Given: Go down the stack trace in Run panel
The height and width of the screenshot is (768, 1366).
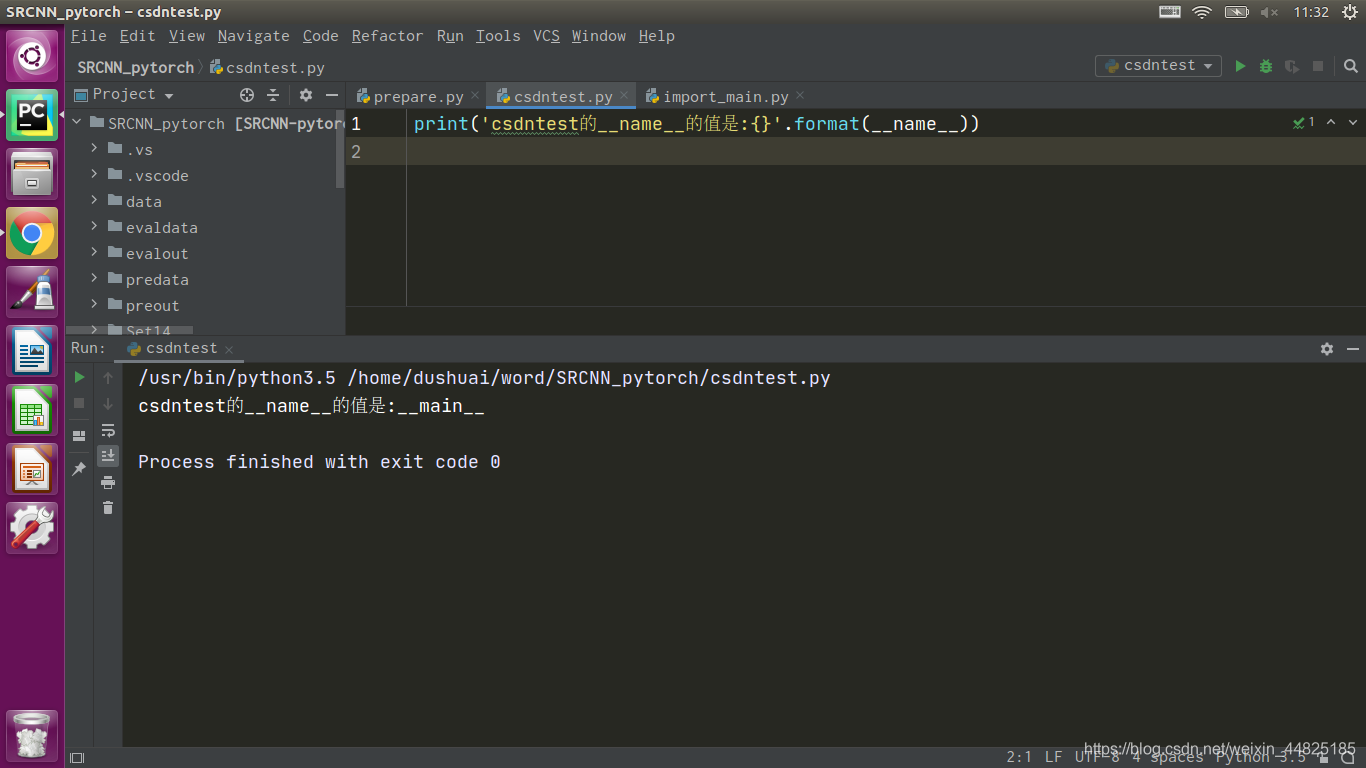Looking at the screenshot, I should [108, 404].
